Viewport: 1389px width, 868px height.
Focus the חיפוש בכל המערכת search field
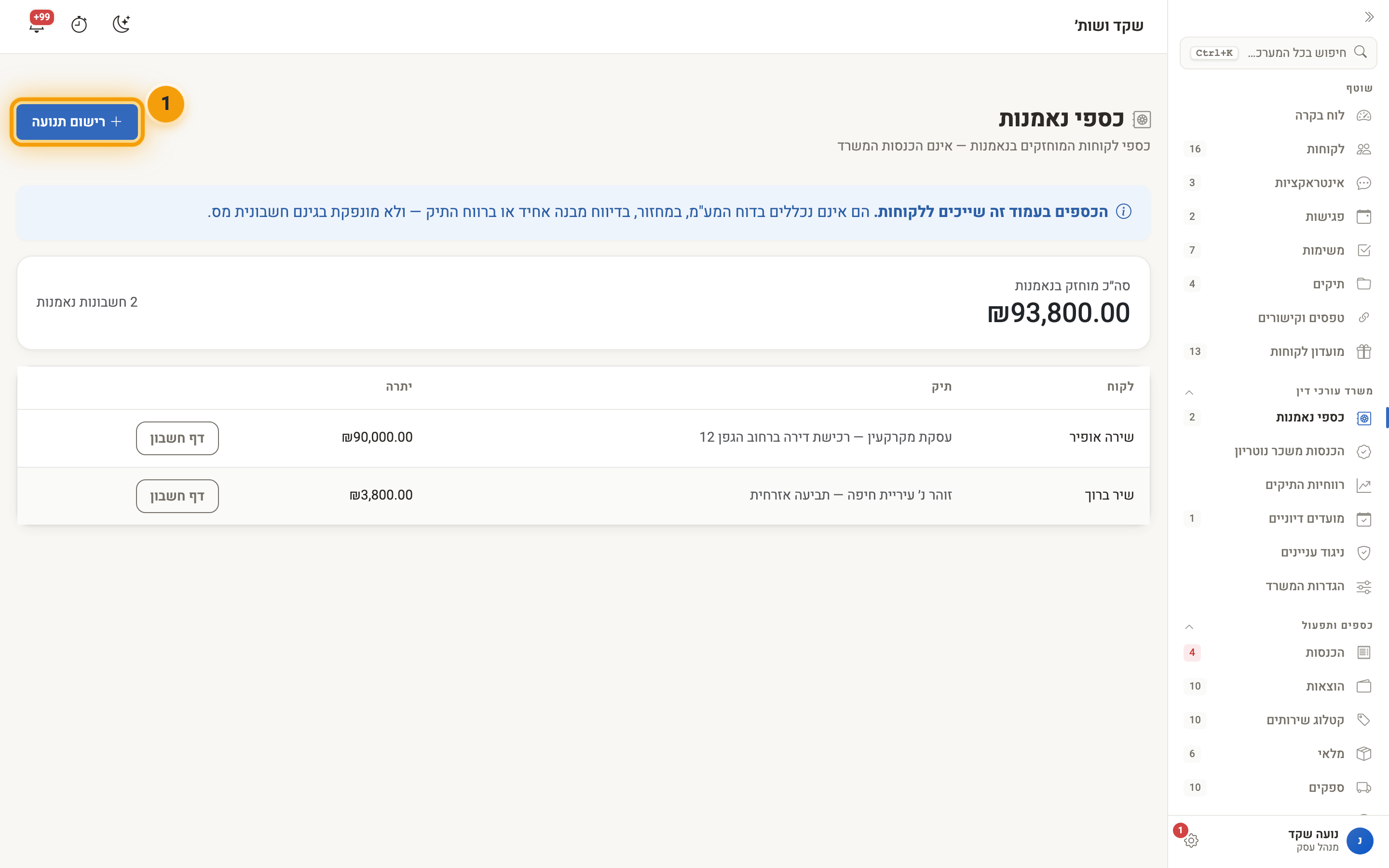1278,53
